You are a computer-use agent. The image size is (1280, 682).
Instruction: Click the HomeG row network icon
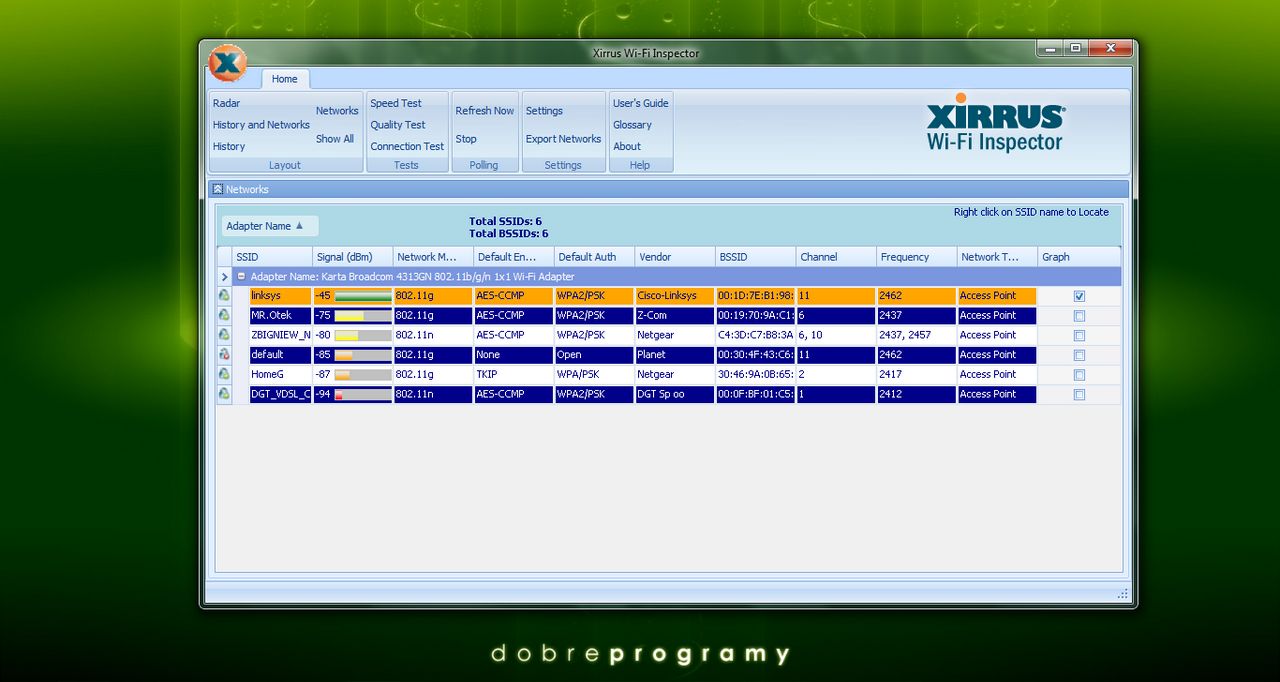click(224, 374)
